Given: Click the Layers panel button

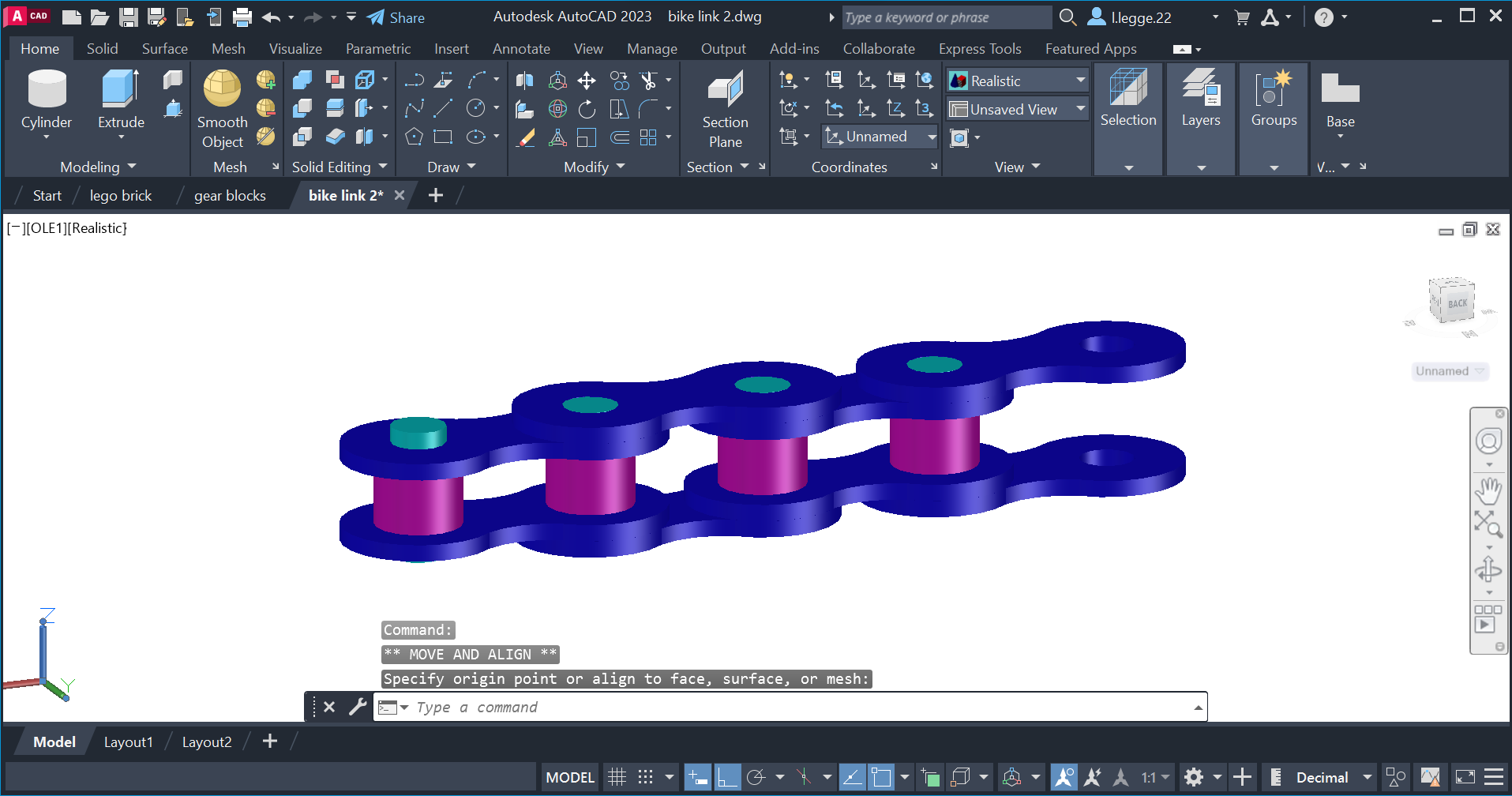Looking at the screenshot, I should [x=1200, y=118].
